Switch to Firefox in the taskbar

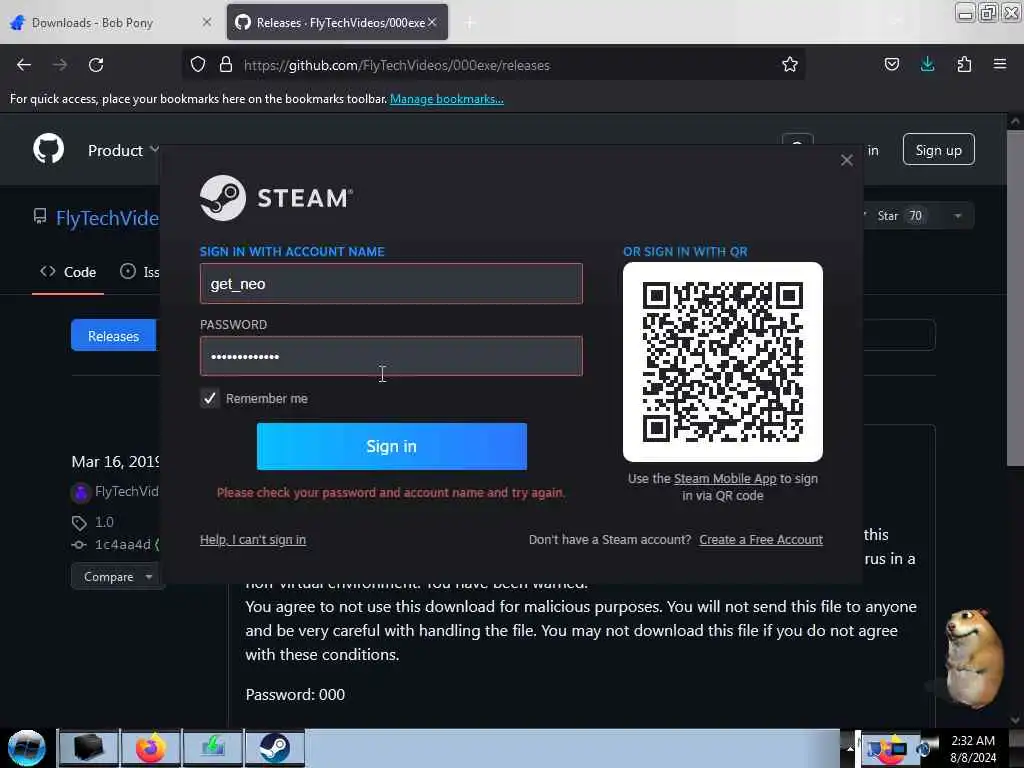tap(150, 748)
